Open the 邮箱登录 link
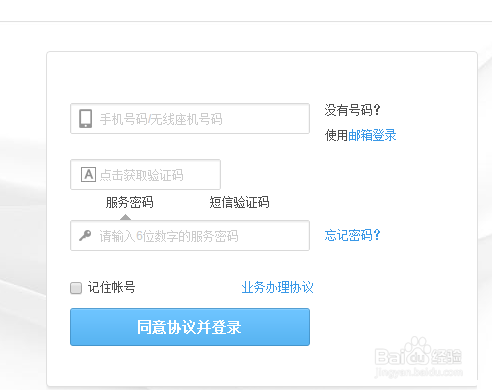The height and width of the screenshot is (390, 492). (372, 135)
